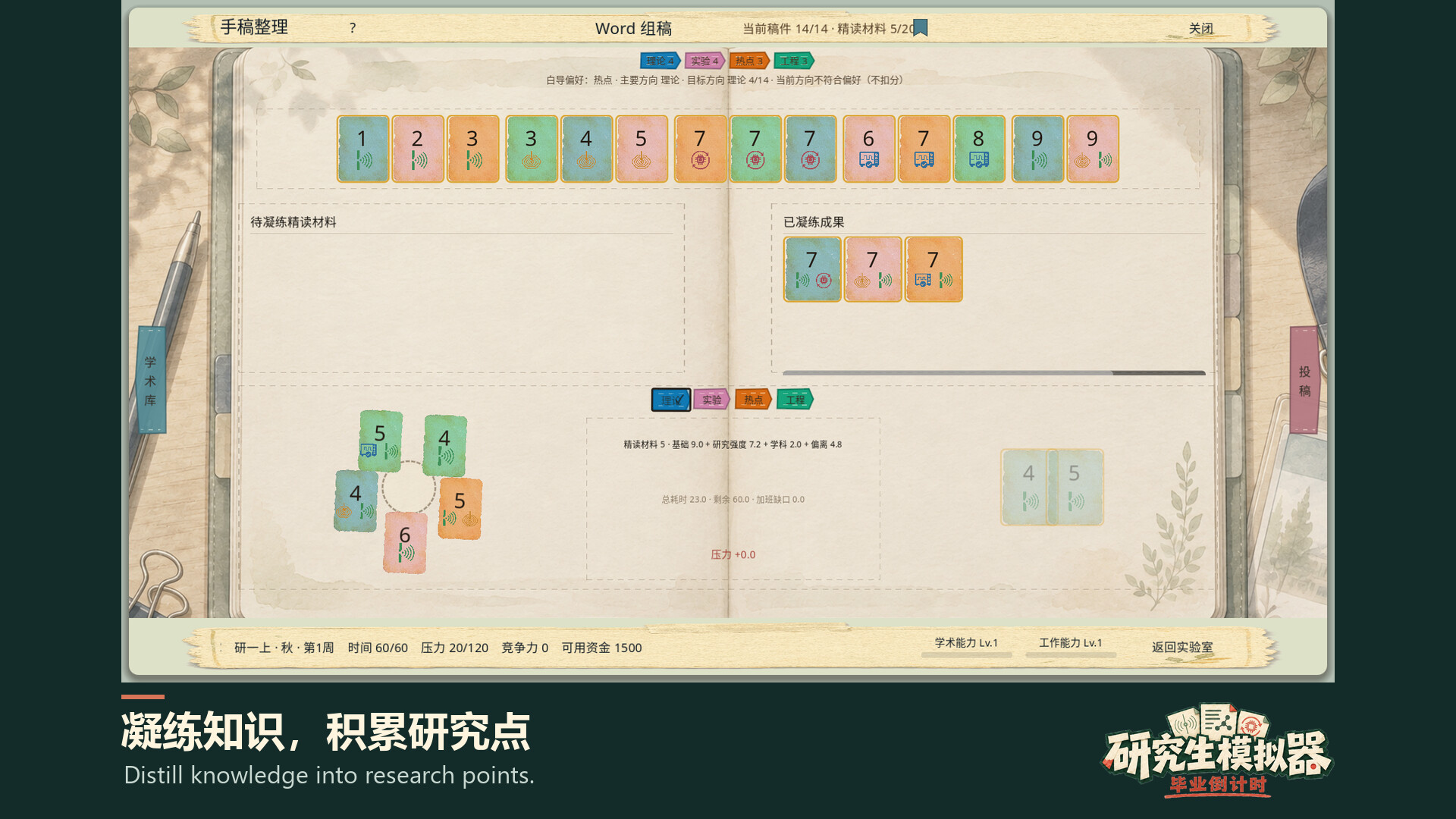Click the 工作能力 Lv.1 indicator
This screenshot has height=819, width=1456.
coord(1070,643)
